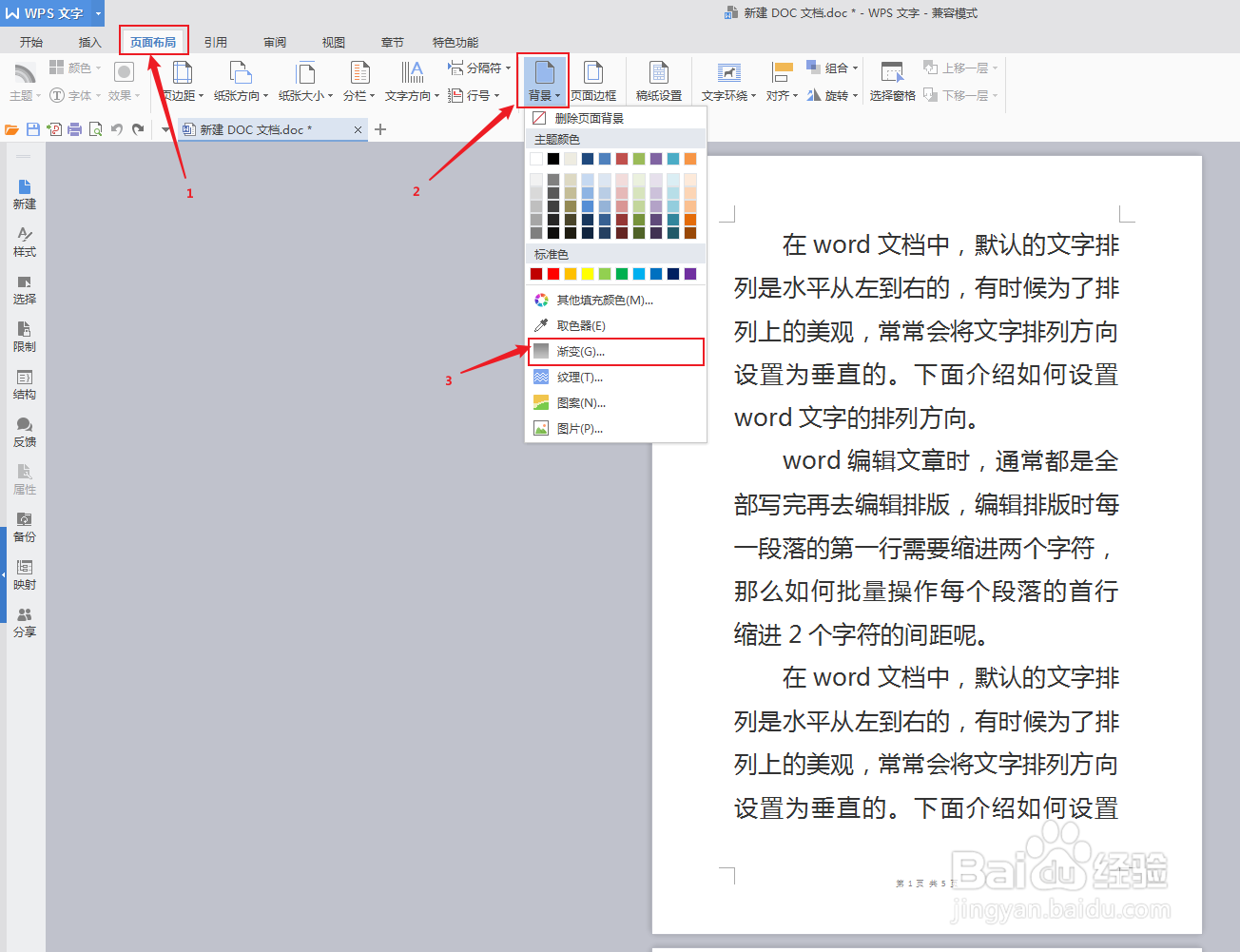The width and height of the screenshot is (1240, 952).
Task: Pick bright red in standard colors row
Action: (x=553, y=274)
